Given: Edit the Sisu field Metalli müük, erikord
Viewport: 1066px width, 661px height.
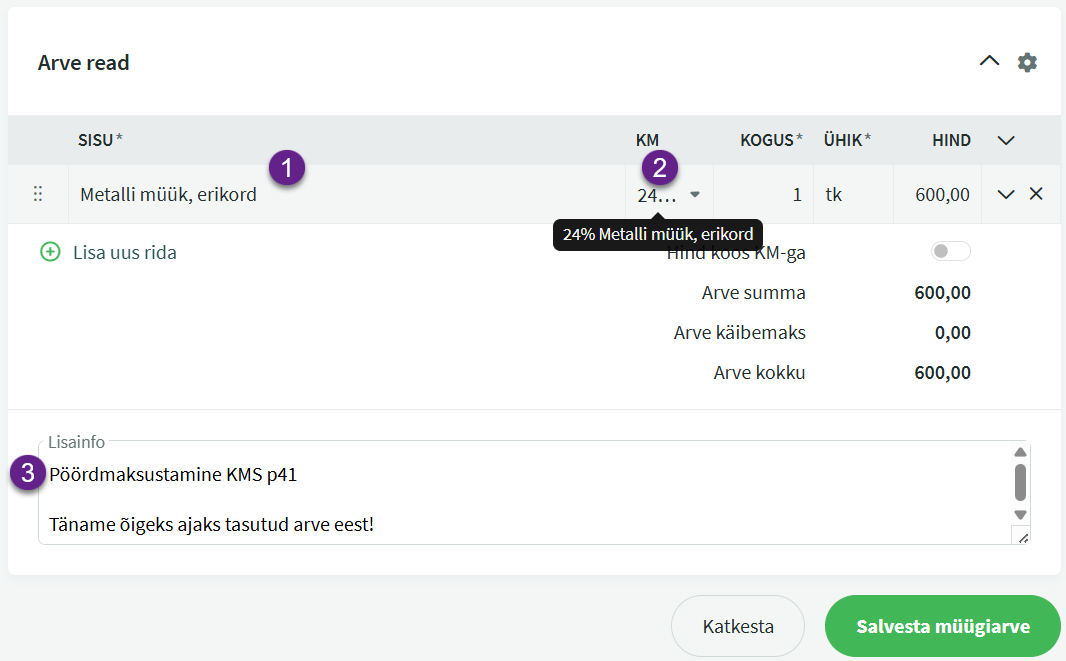Looking at the screenshot, I should (x=340, y=195).
